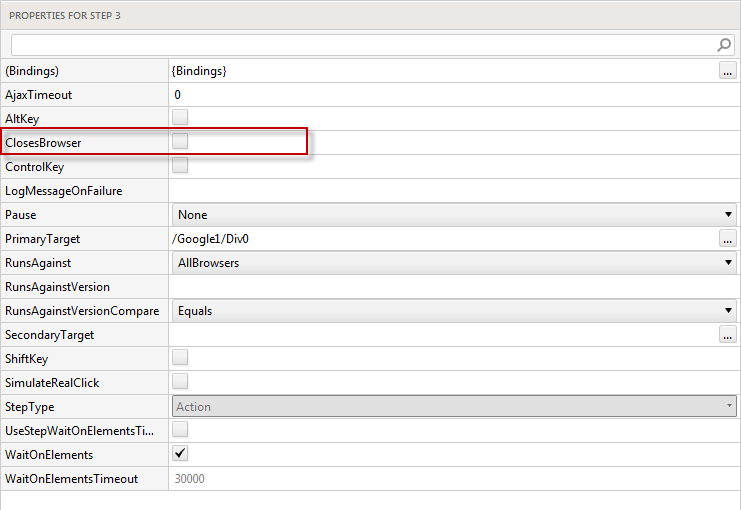
Task: Click the disabled StepType dropdown
Action: point(454,407)
